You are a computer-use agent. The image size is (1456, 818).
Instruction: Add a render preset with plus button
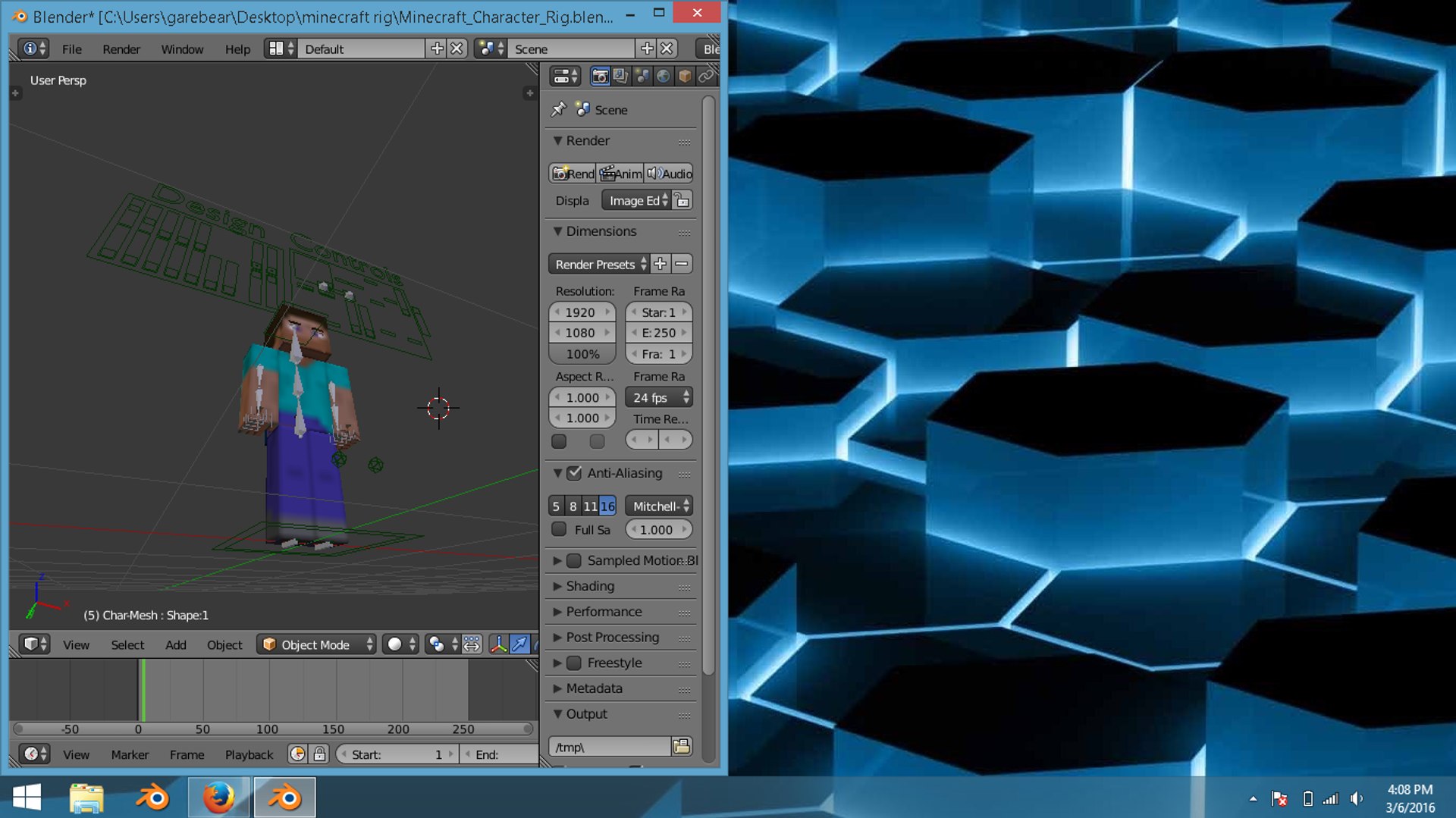click(x=661, y=264)
